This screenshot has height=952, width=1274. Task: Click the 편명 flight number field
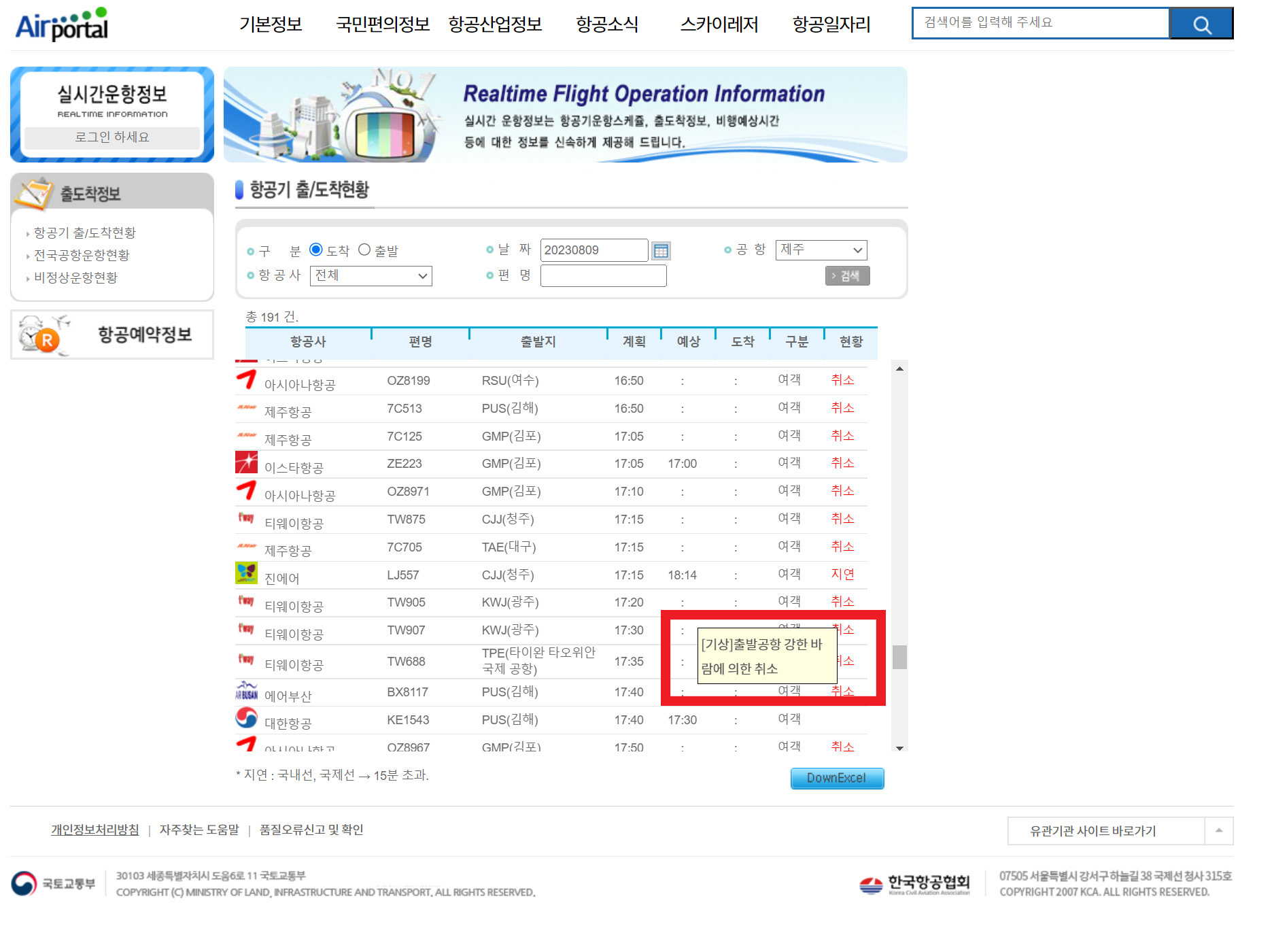[604, 276]
